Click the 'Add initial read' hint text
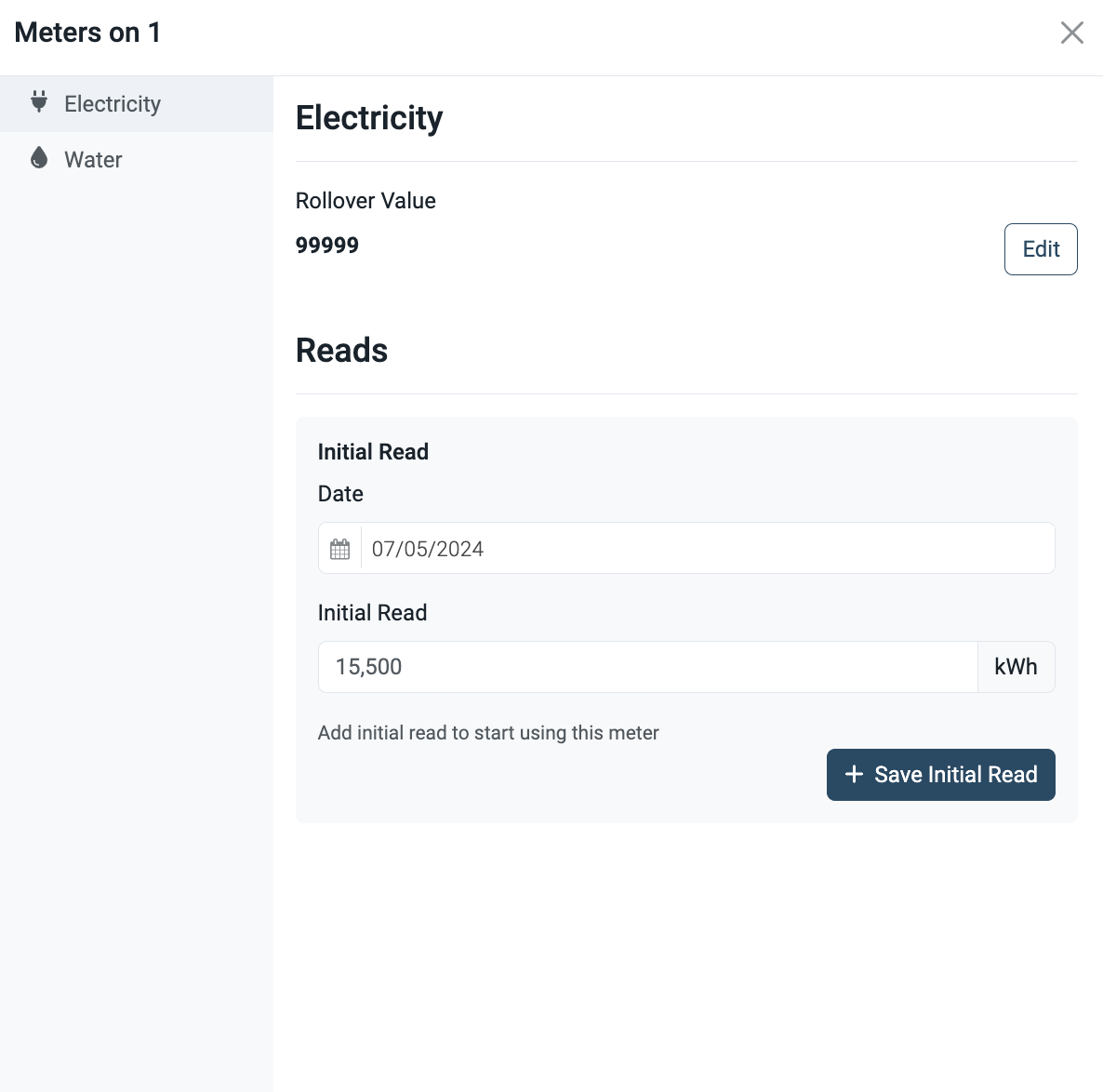1103x1092 pixels. [x=488, y=733]
